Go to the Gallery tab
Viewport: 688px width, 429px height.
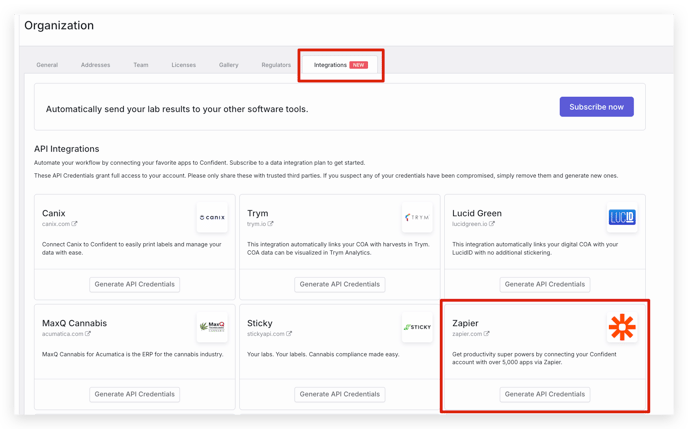(x=229, y=65)
